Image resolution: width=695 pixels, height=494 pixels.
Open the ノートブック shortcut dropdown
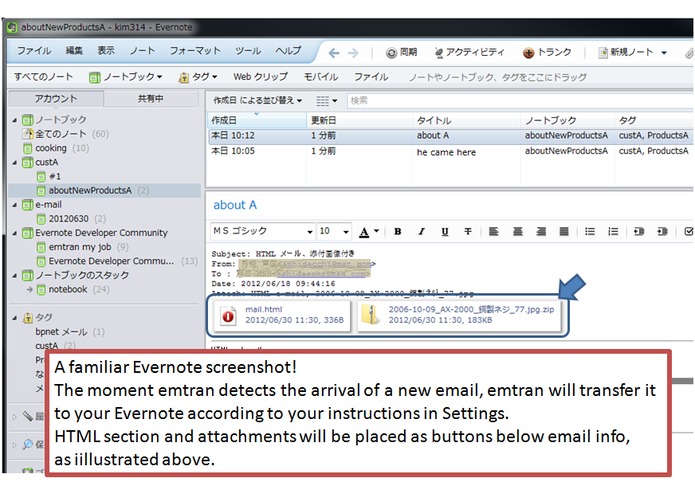125,77
